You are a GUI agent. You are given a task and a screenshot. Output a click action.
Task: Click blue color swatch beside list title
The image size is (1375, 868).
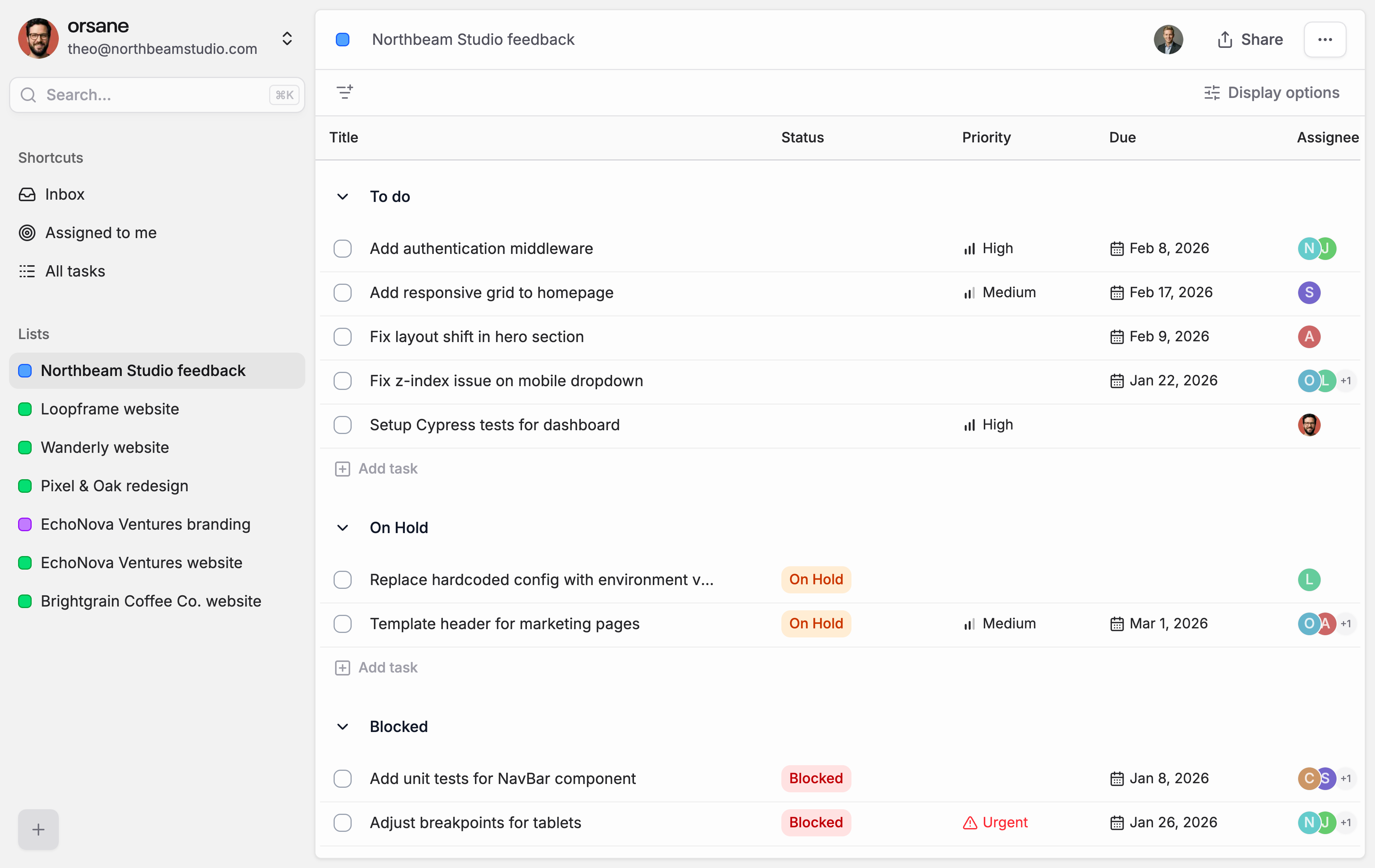tap(343, 40)
